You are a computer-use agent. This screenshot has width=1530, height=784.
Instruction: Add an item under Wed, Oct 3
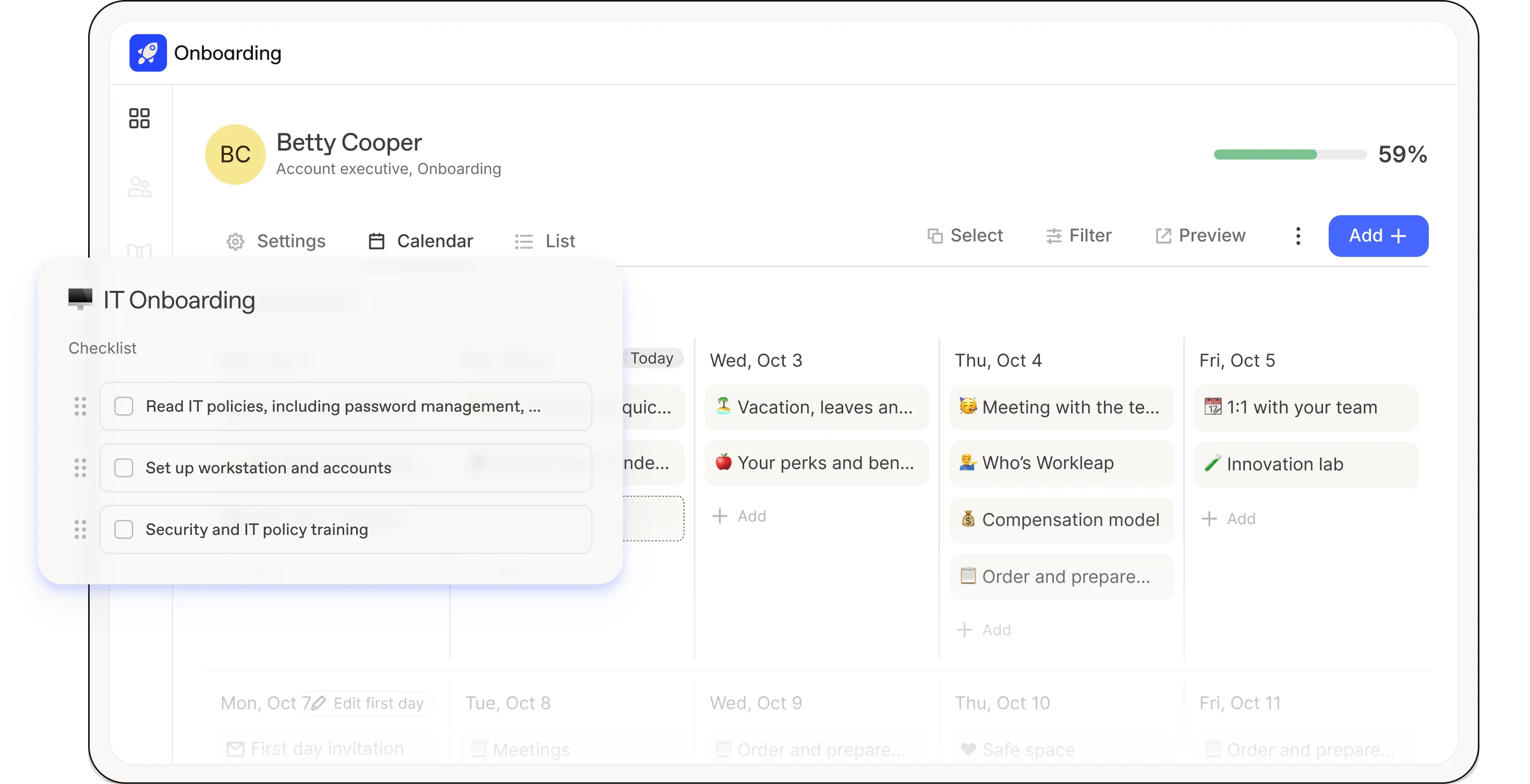point(739,516)
